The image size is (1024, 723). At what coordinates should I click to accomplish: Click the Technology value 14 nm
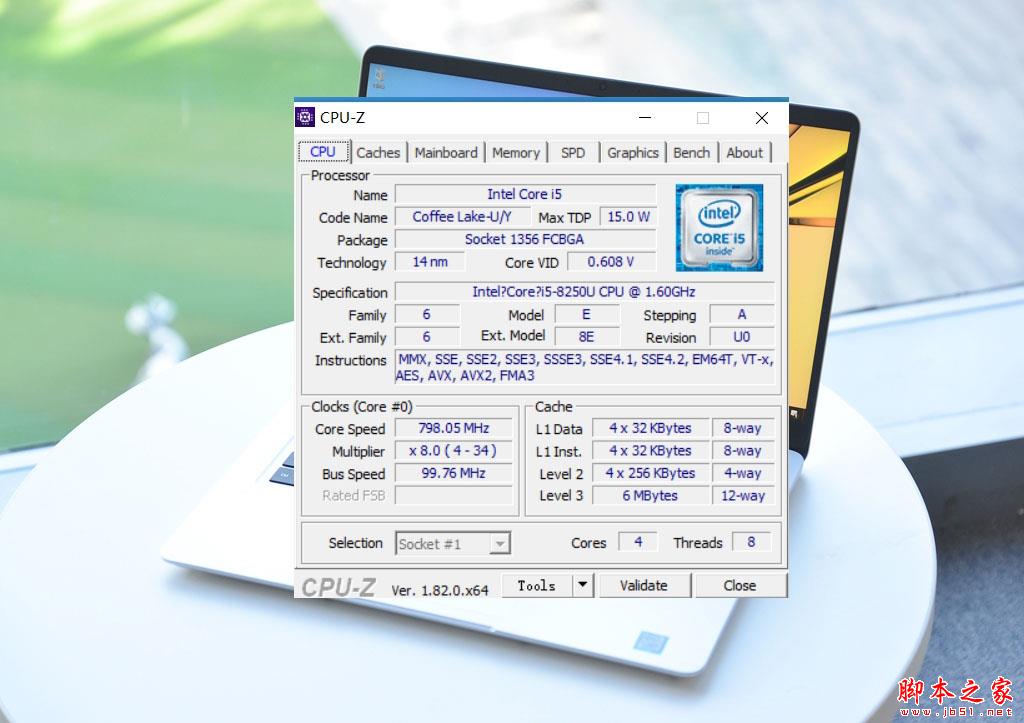(430, 262)
